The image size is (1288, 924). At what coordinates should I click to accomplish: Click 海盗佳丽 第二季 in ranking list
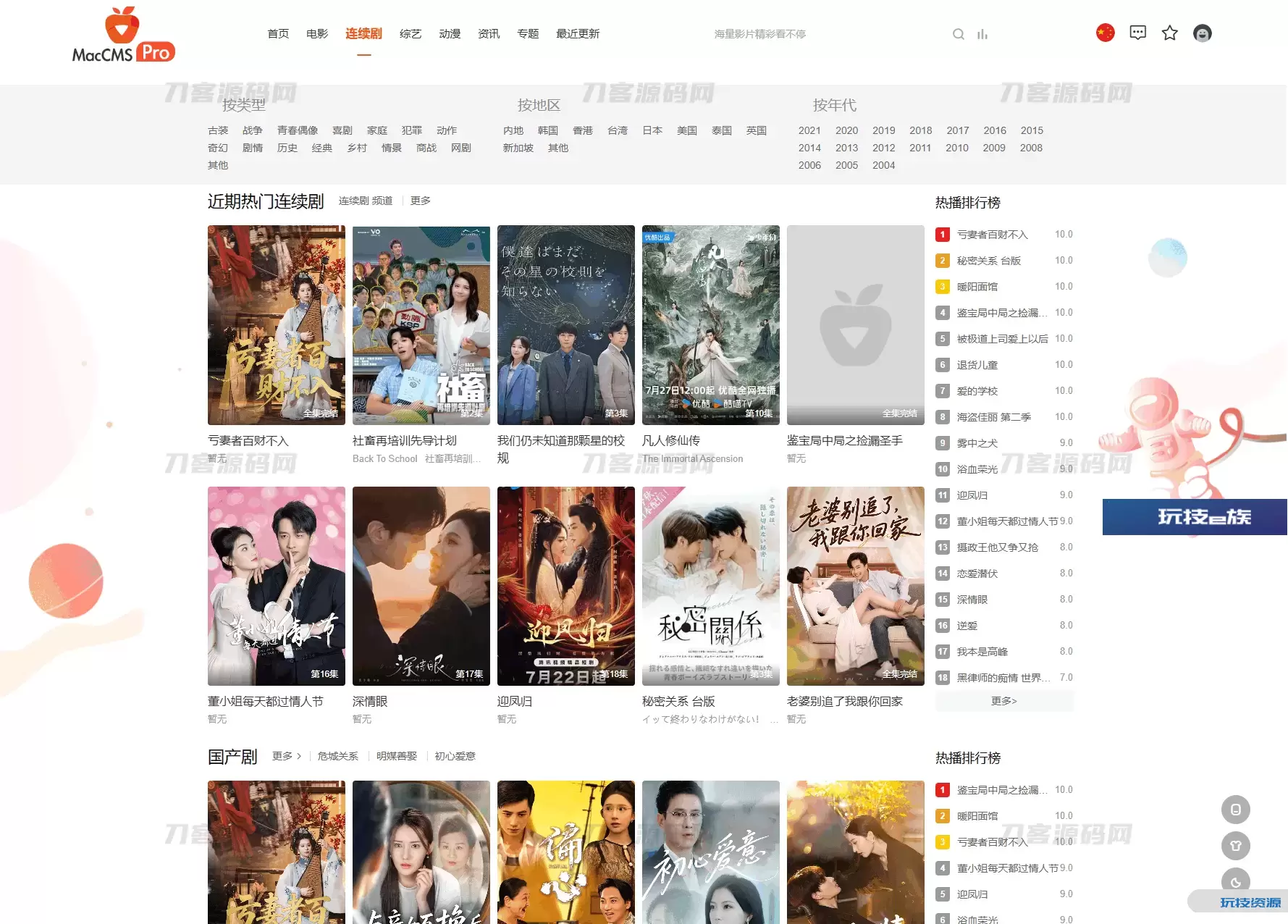[x=994, y=417]
